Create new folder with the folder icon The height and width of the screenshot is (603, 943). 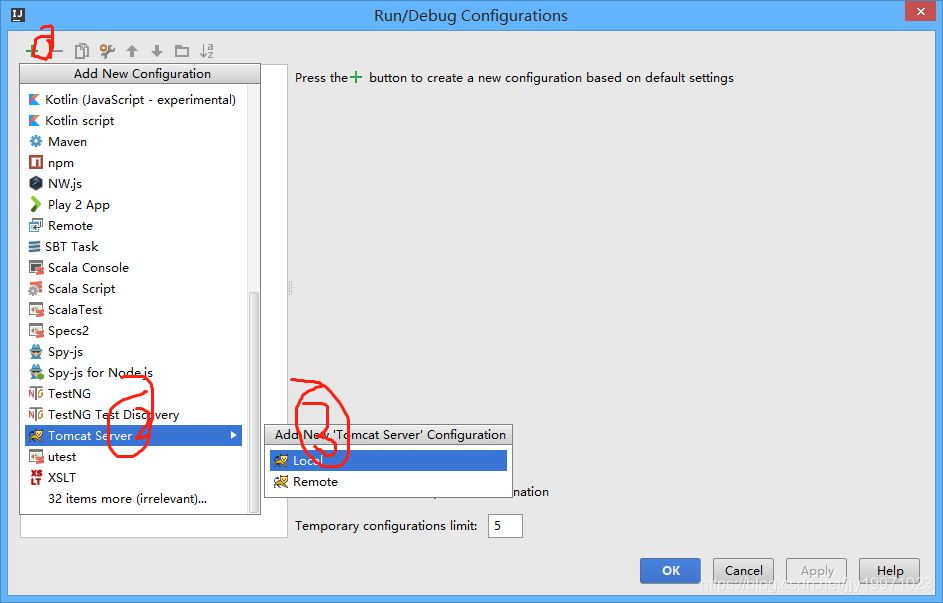coord(182,51)
